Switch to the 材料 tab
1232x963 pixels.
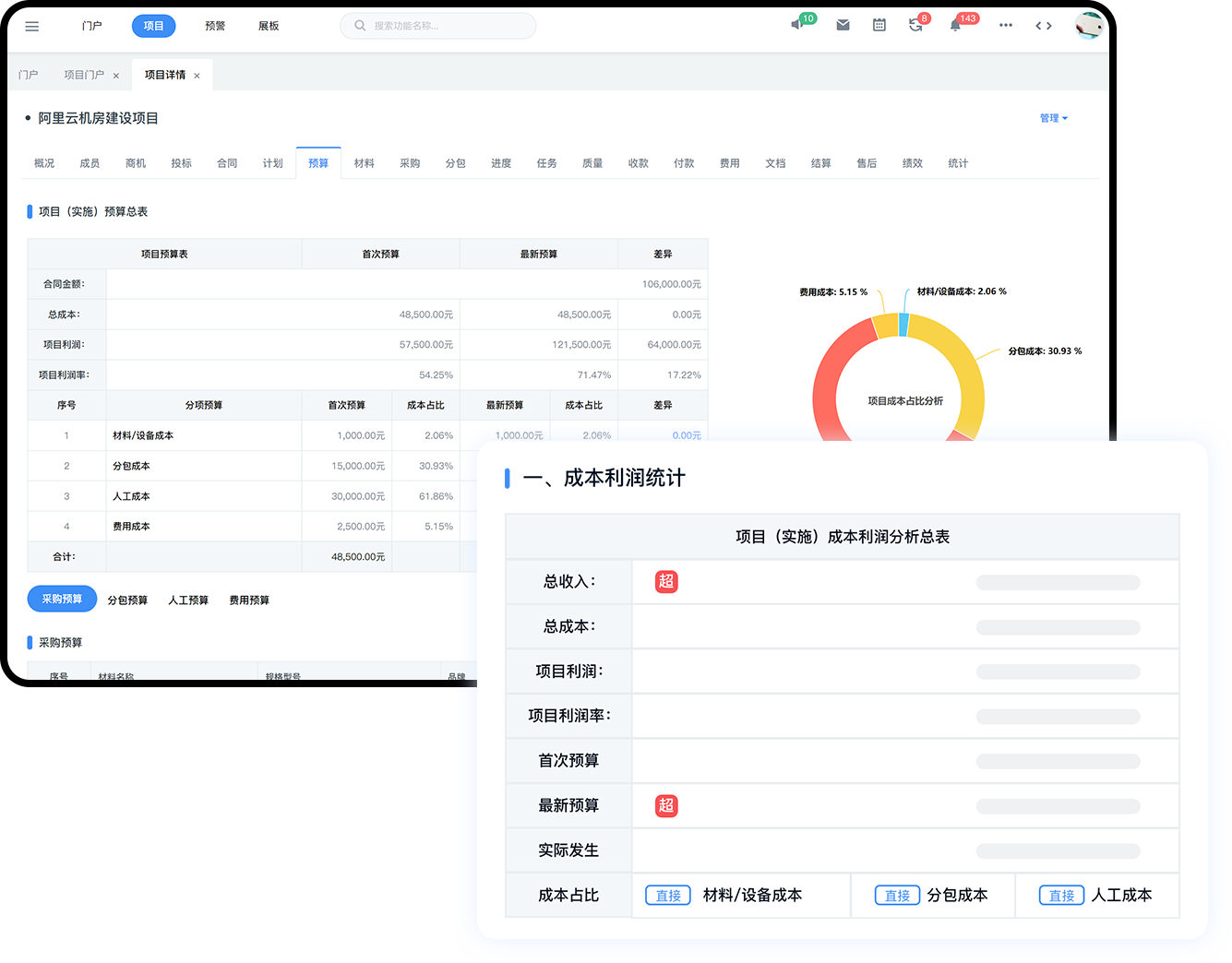point(365,163)
